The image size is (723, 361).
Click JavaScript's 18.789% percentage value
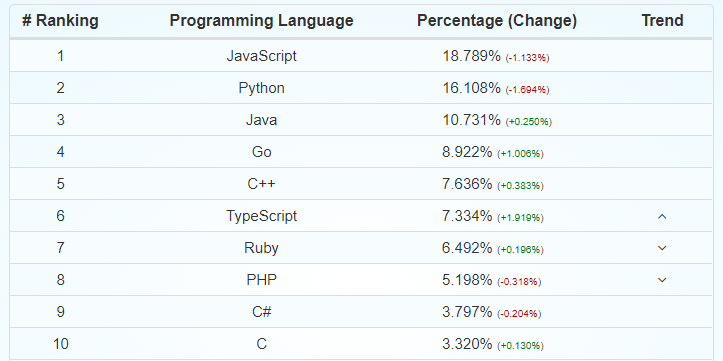(471, 56)
